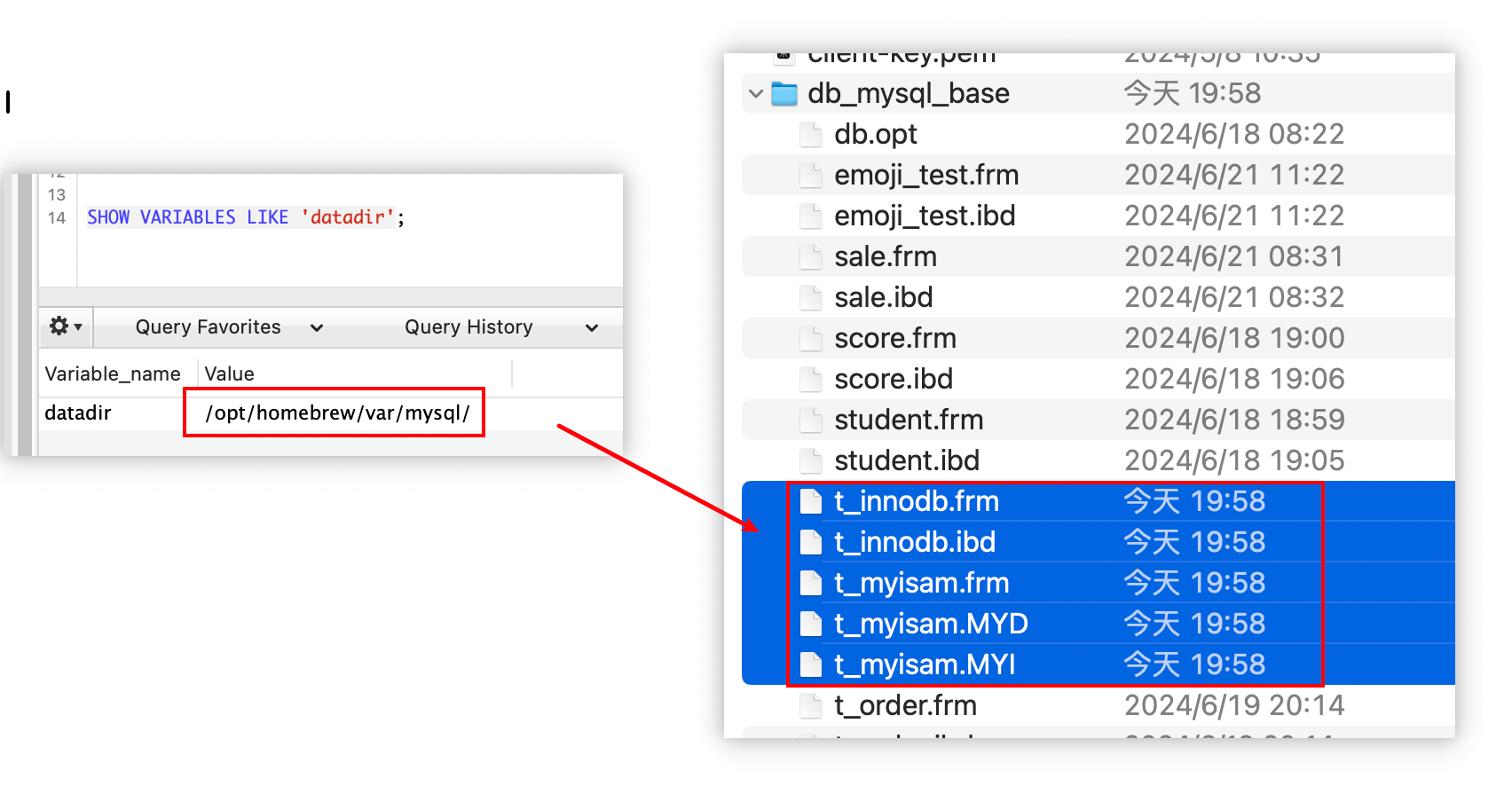The width and height of the screenshot is (1512, 786).
Task: Click the student.frm file icon
Action: (x=810, y=420)
